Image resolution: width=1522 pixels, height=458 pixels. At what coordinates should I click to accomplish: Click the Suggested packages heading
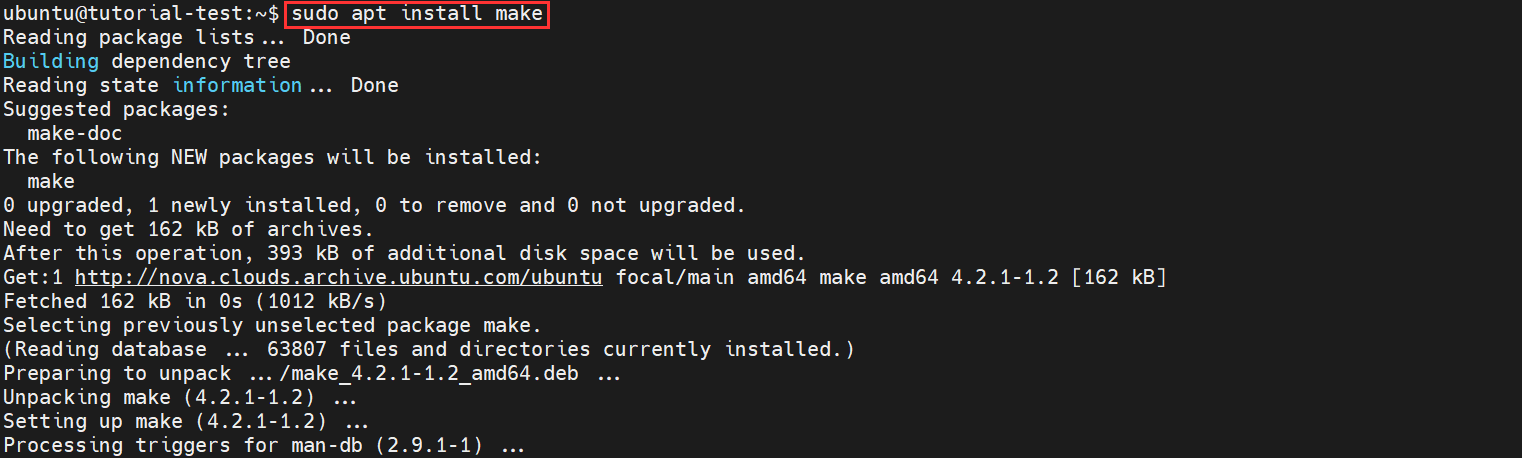(x=117, y=109)
